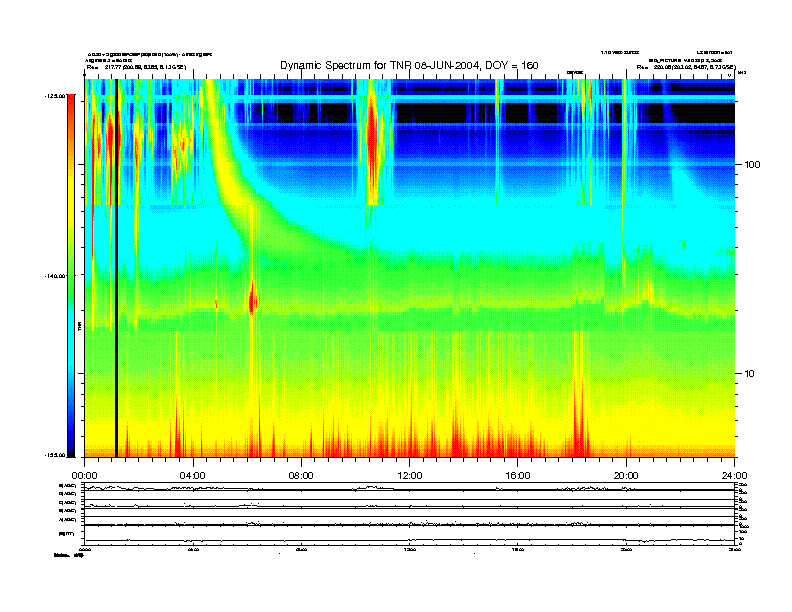Click the -140.00 color scale label
Viewport: 792px width, 612px height.
(x=55, y=276)
